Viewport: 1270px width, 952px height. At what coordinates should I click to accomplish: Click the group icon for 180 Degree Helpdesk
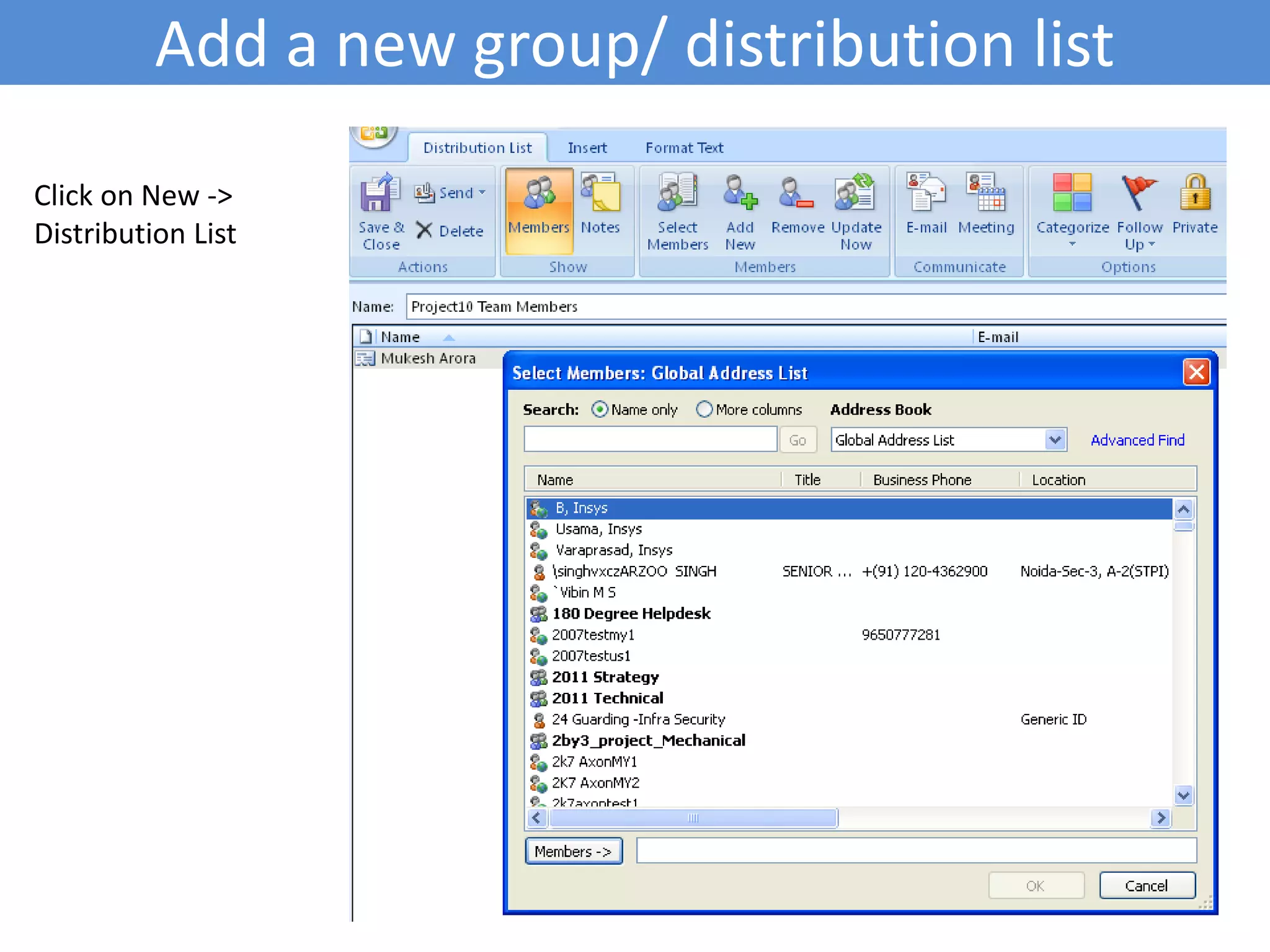pyautogui.click(x=539, y=614)
